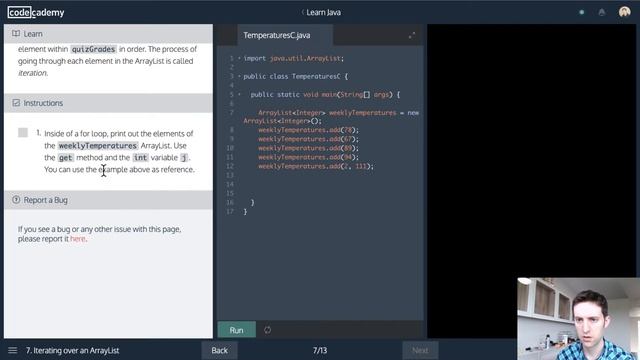Click the weeklyTemperatures code keyword in instructions
This screenshot has width=640, height=360.
click(98, 146)
